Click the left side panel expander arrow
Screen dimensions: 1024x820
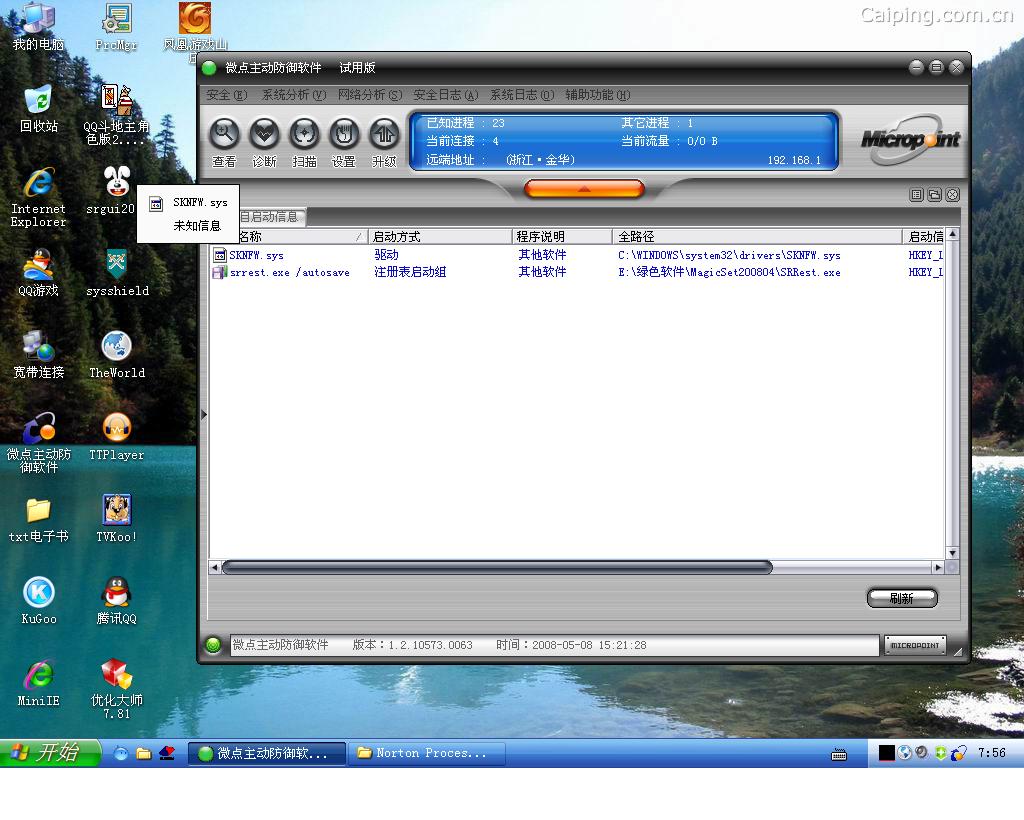click(x=204, y=415)
